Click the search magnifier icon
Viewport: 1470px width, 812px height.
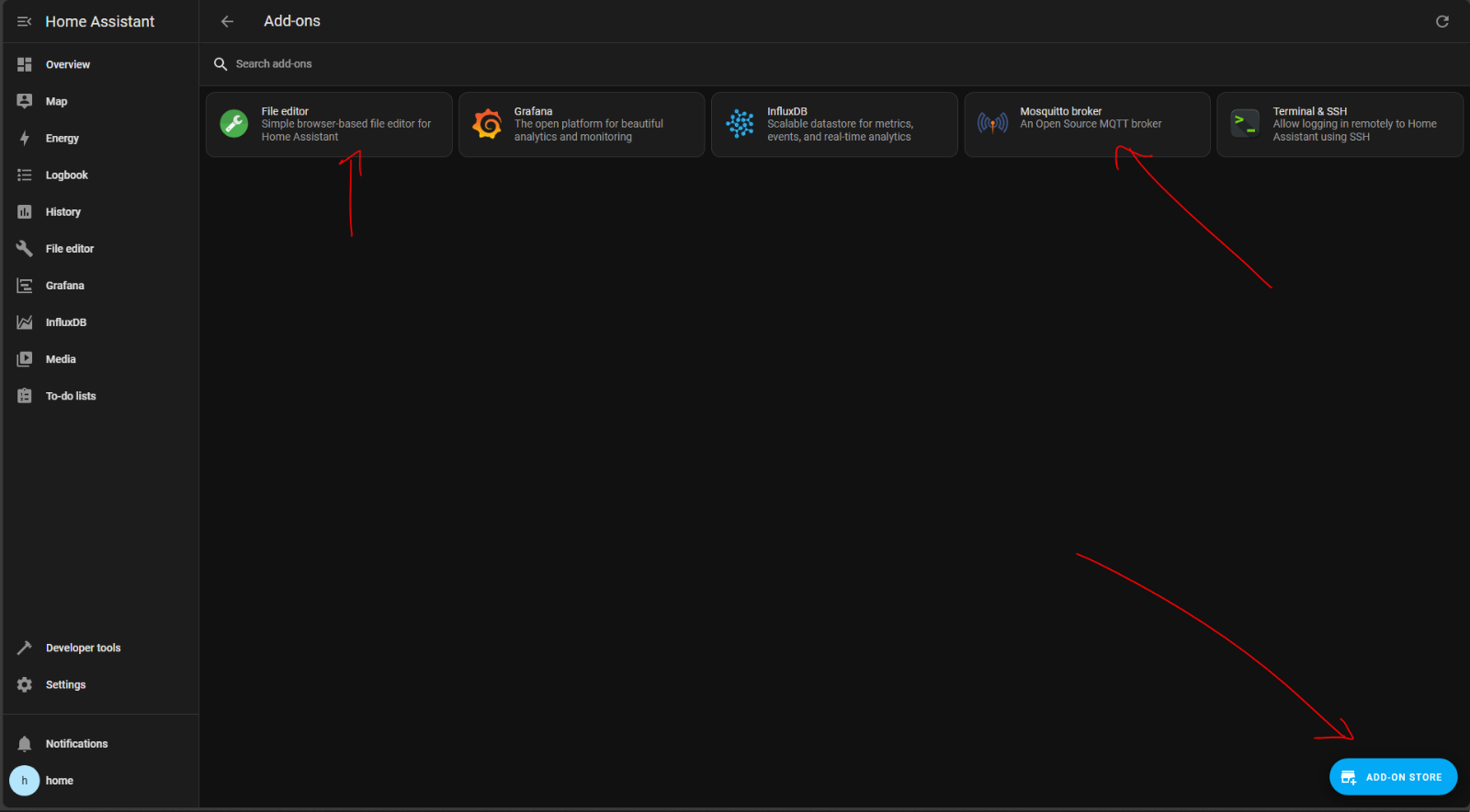pyautogui.click(x=220, y=64)
